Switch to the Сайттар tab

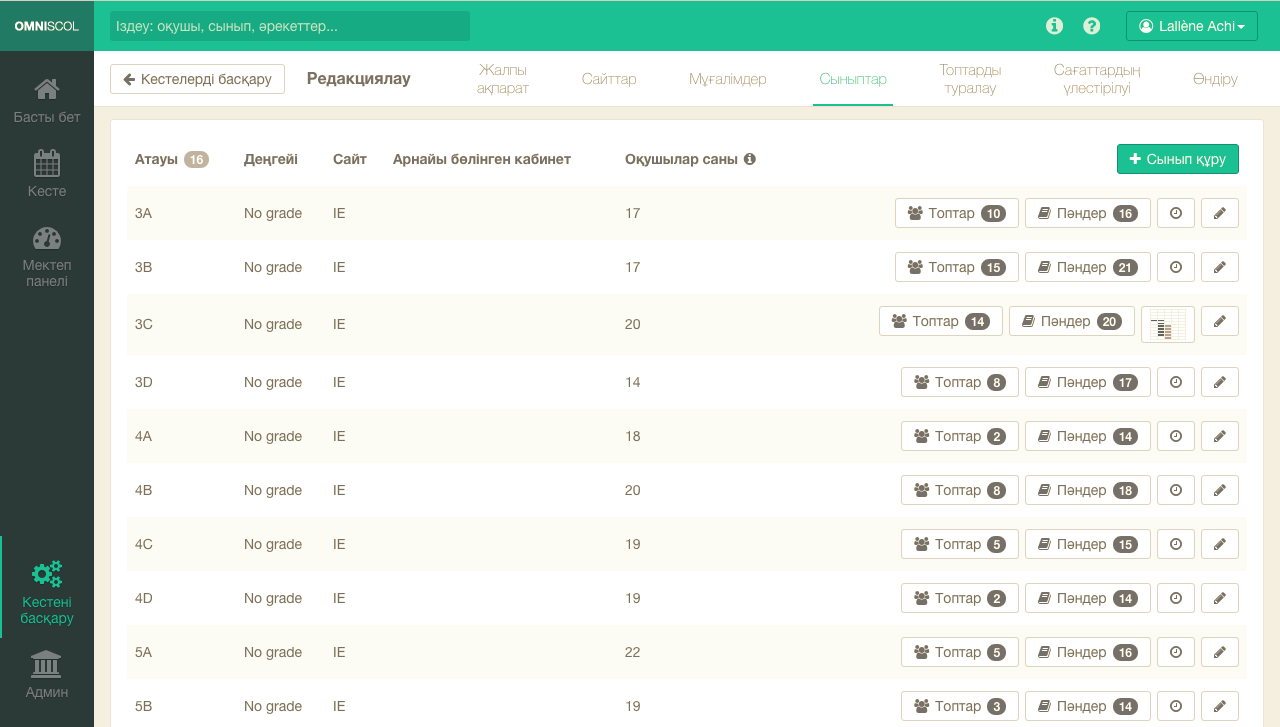(609, 79)
